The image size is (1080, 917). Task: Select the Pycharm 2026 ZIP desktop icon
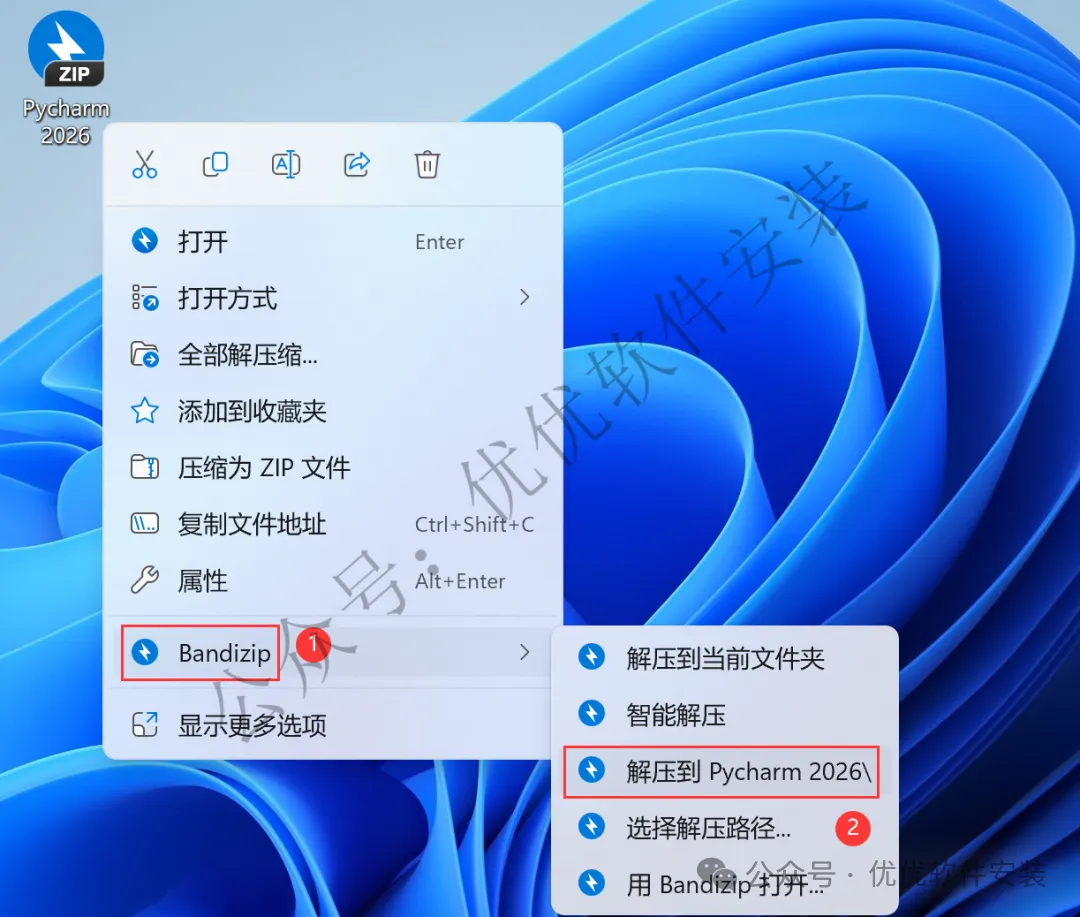click(x=66, y=76)
